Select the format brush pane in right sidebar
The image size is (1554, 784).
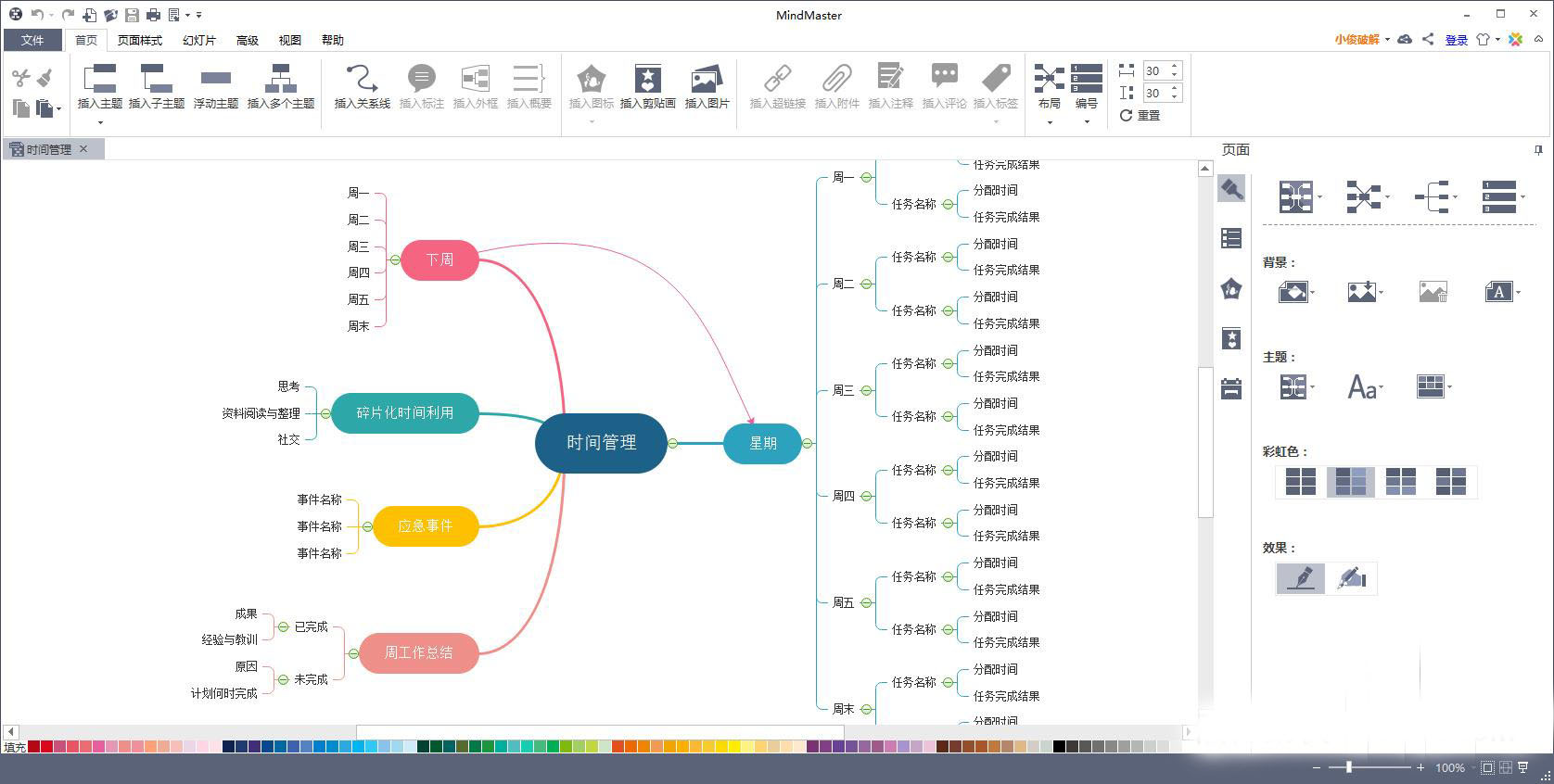(1231, 189)
